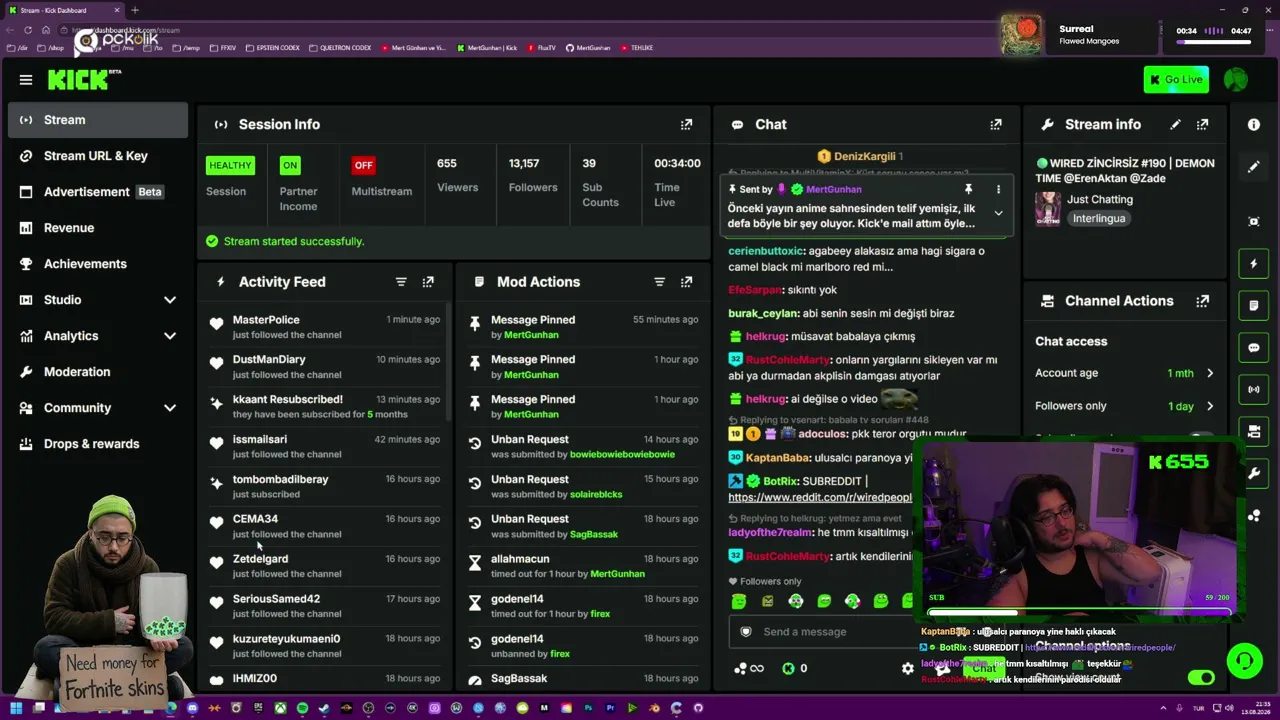Image resolution: width=1280 pixels, height=720 pixels.
Task: Click the Go Live button
Action: 1176,80
